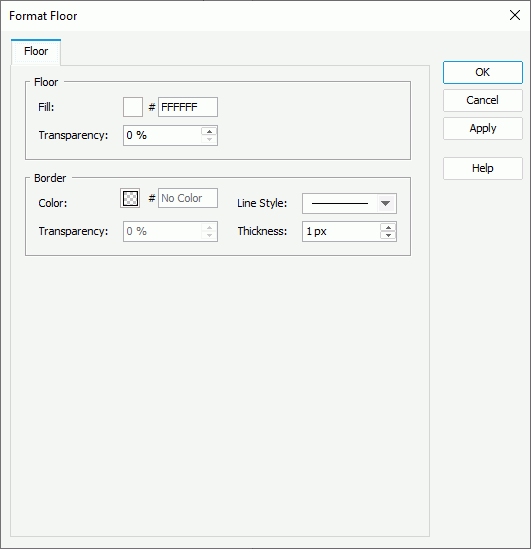Click the Cancel button

coord(483,100)
